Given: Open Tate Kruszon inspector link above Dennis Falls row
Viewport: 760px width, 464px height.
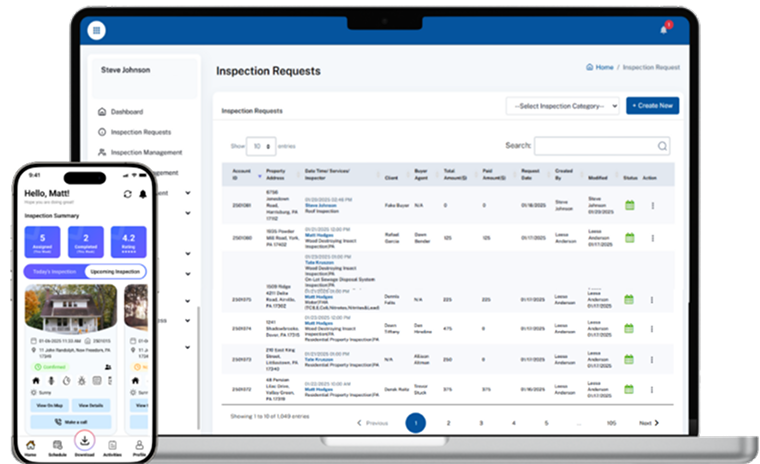Looking at the screenshot, I should pyautogui.click(x=319, y=262).
